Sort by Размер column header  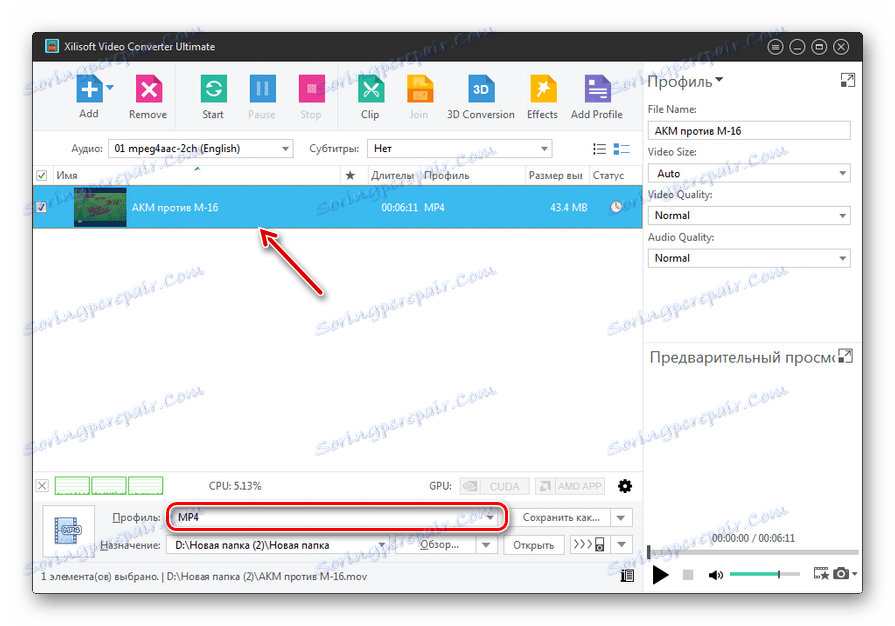pos(555,175)
